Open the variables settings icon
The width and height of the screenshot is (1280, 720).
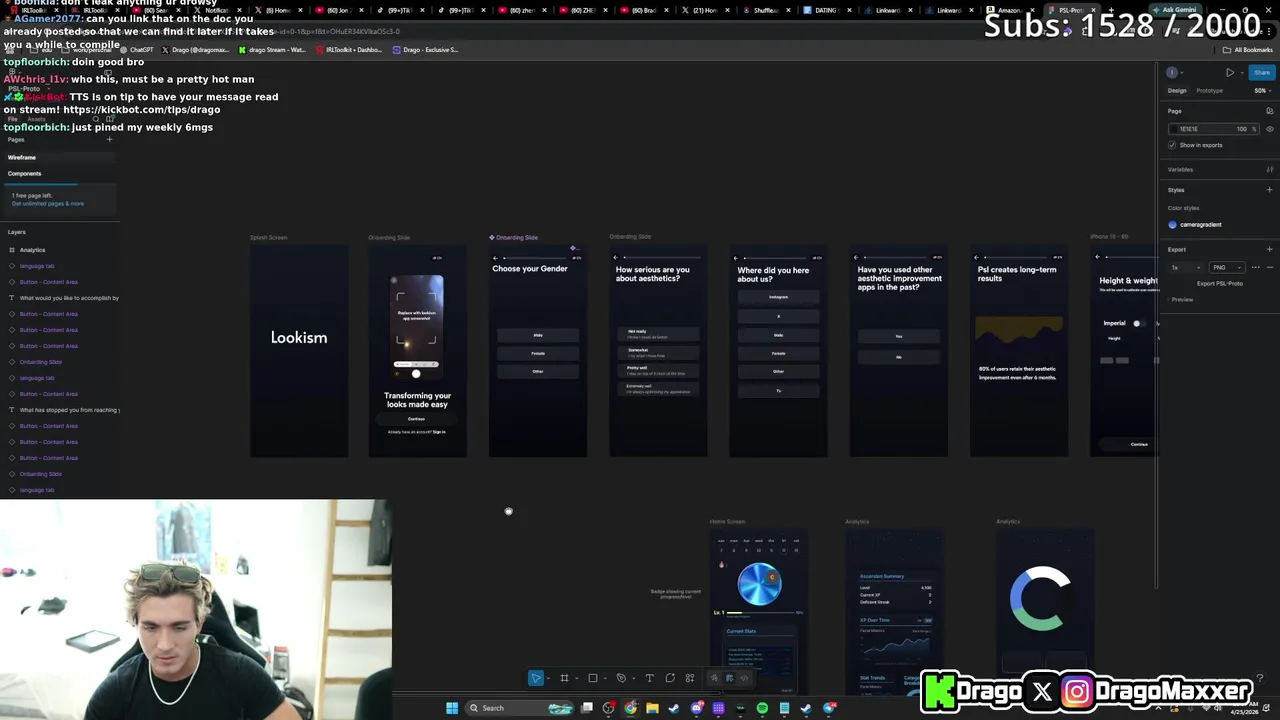(x=1270, y=169)
